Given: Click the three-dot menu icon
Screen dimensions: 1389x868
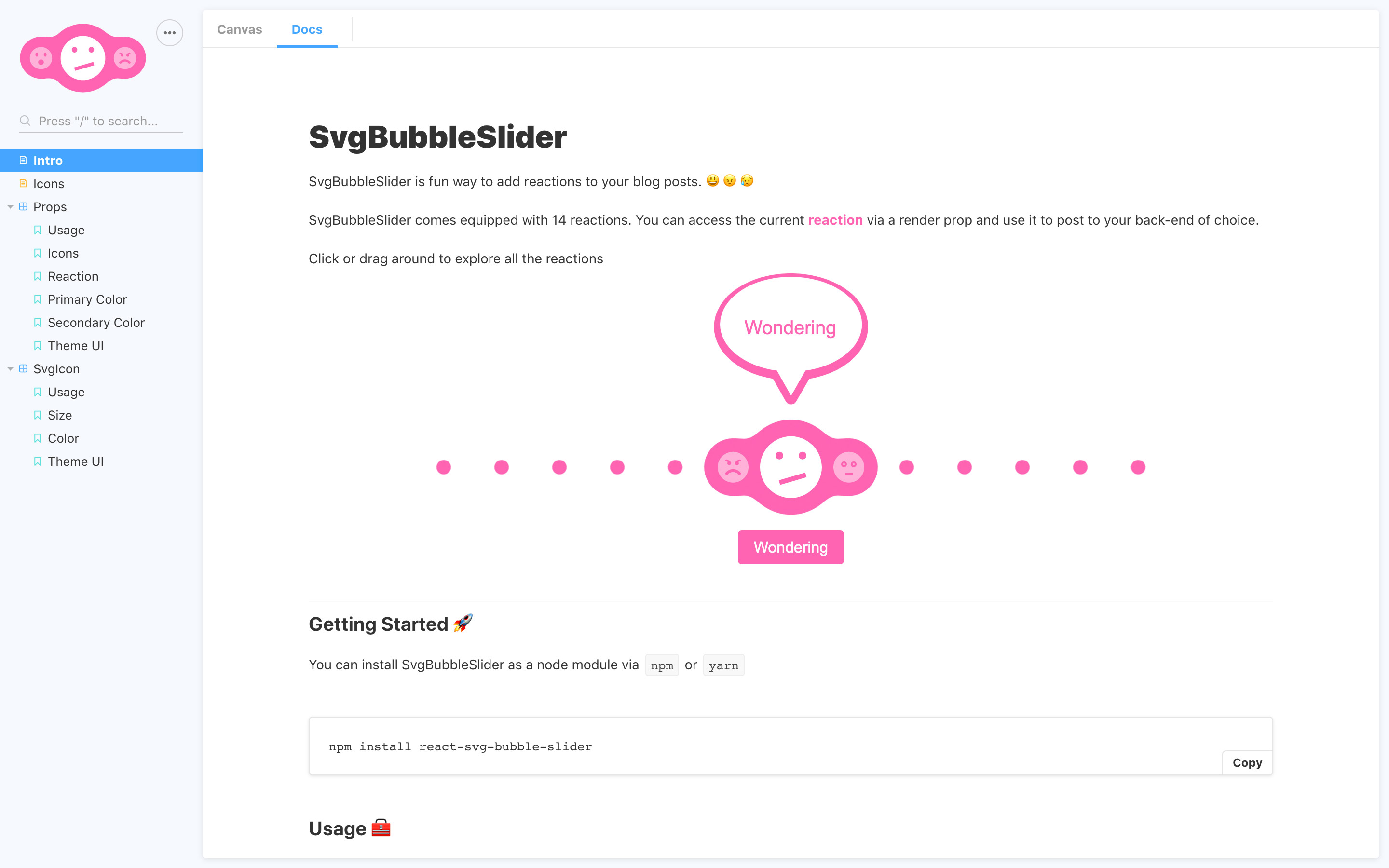Looking at the screenshot, I should click(168, 33).
